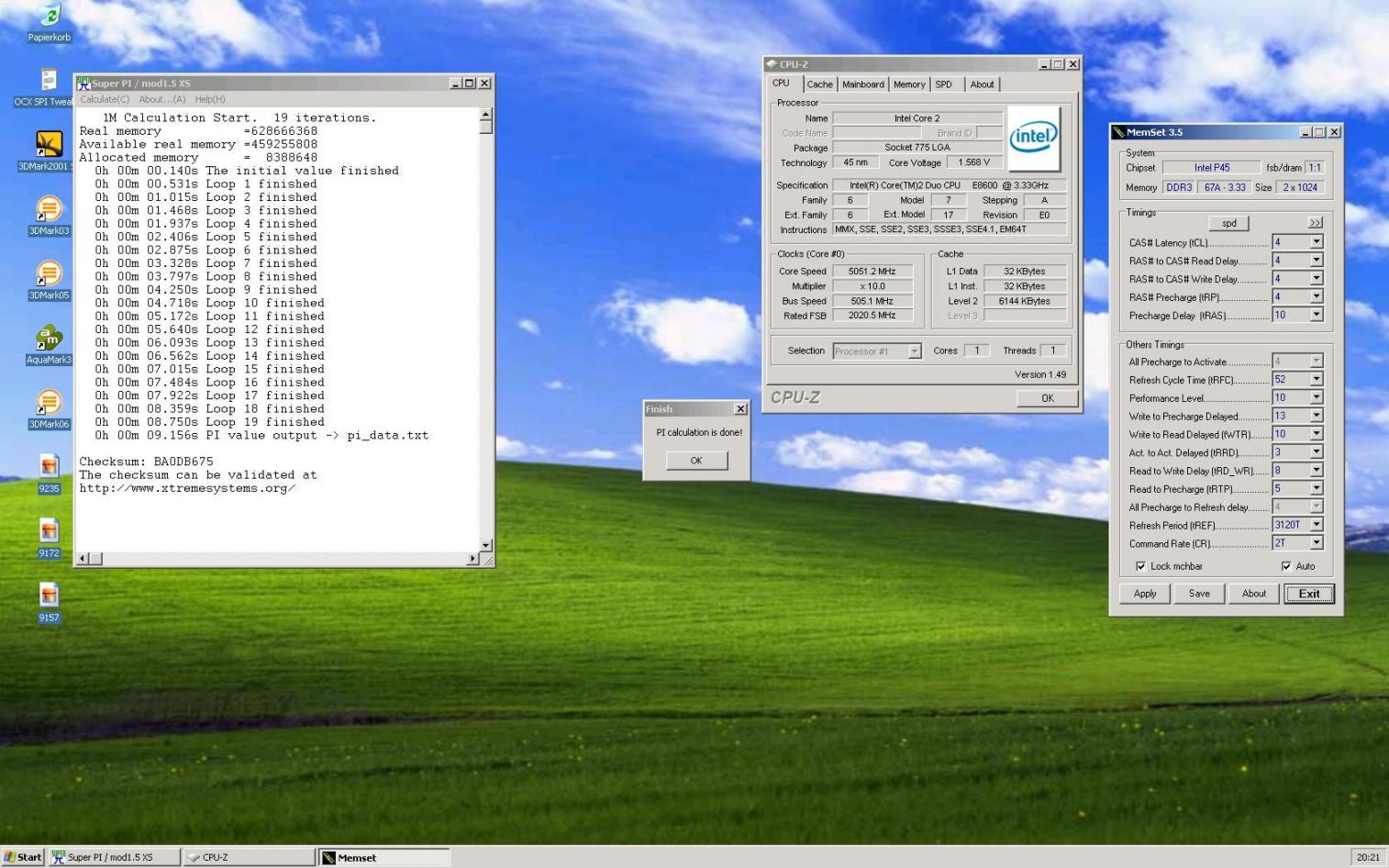Open the RAS# Precharge (tRP) dropdown

[x=1317, y=296]
